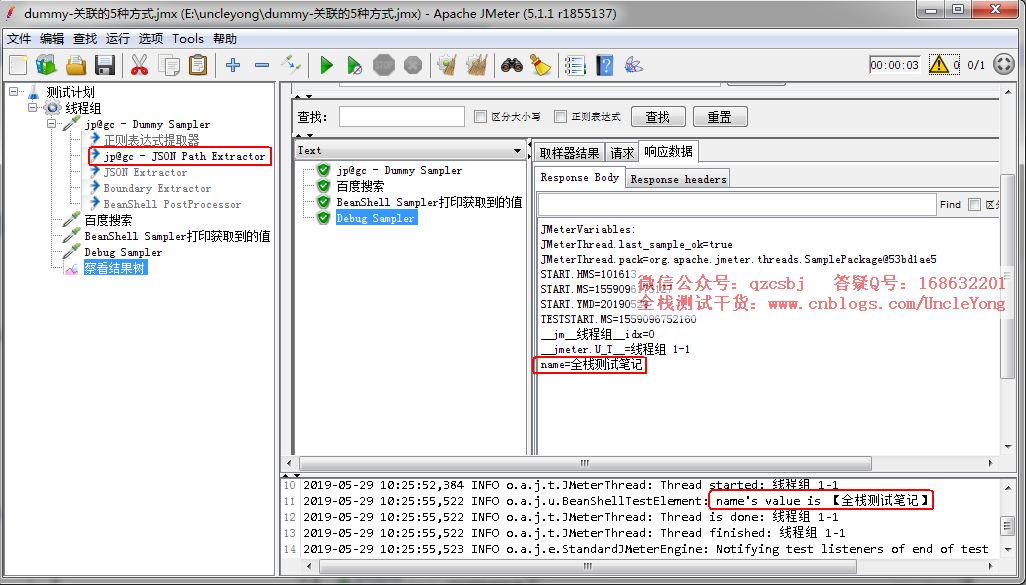
Task: Select the JSON Extractor tree node
Action: click(145, 172)
